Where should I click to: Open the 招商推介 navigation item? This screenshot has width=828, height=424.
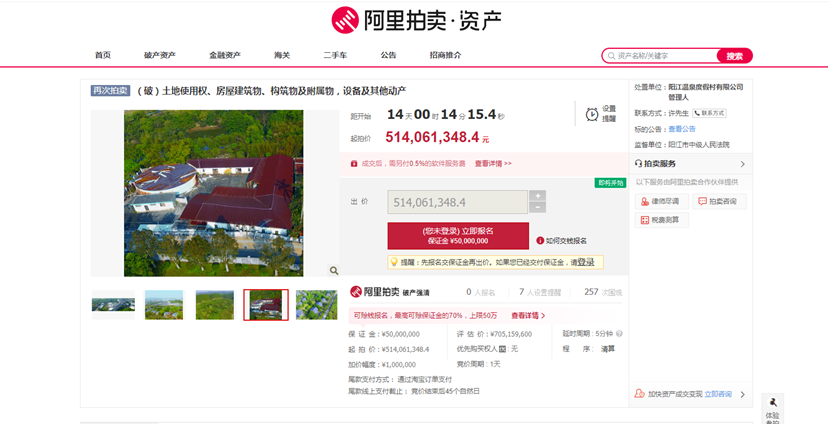pyautogui.click(x=445, y=55)
